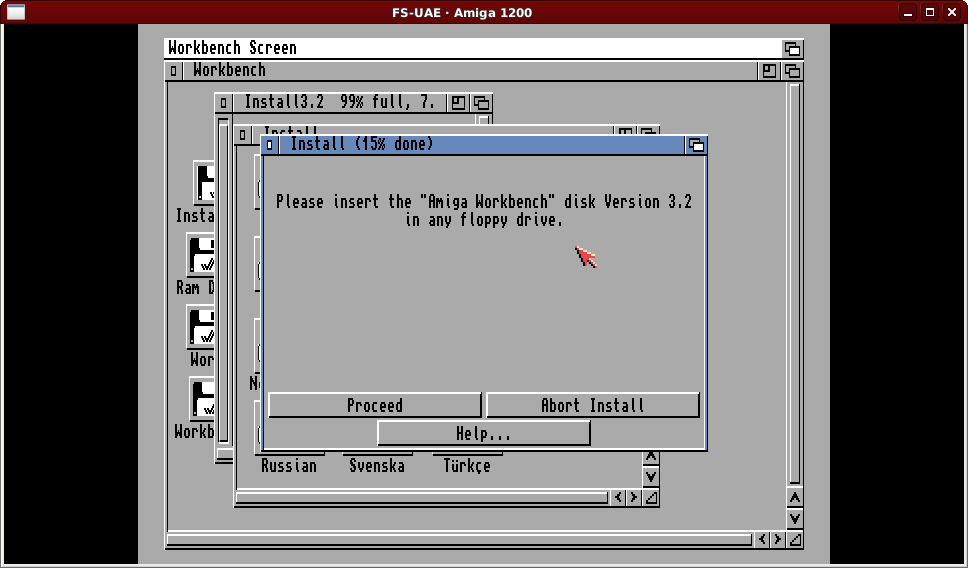Click close gadget of the background Install drawer
The image size is (968, 568).
(x=243, y=134)
